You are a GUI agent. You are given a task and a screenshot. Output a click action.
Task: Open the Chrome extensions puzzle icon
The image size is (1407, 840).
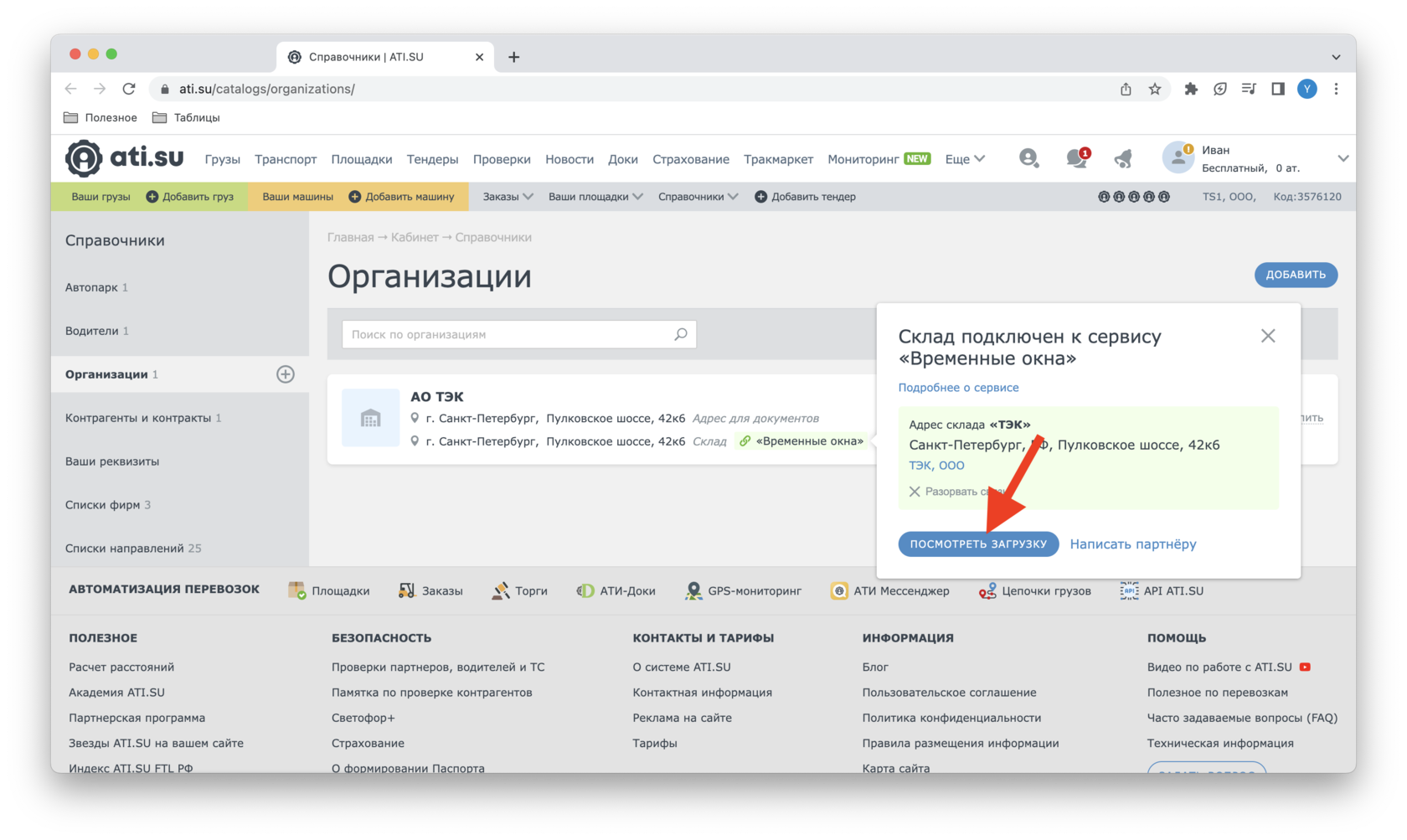pos(1191,89)
